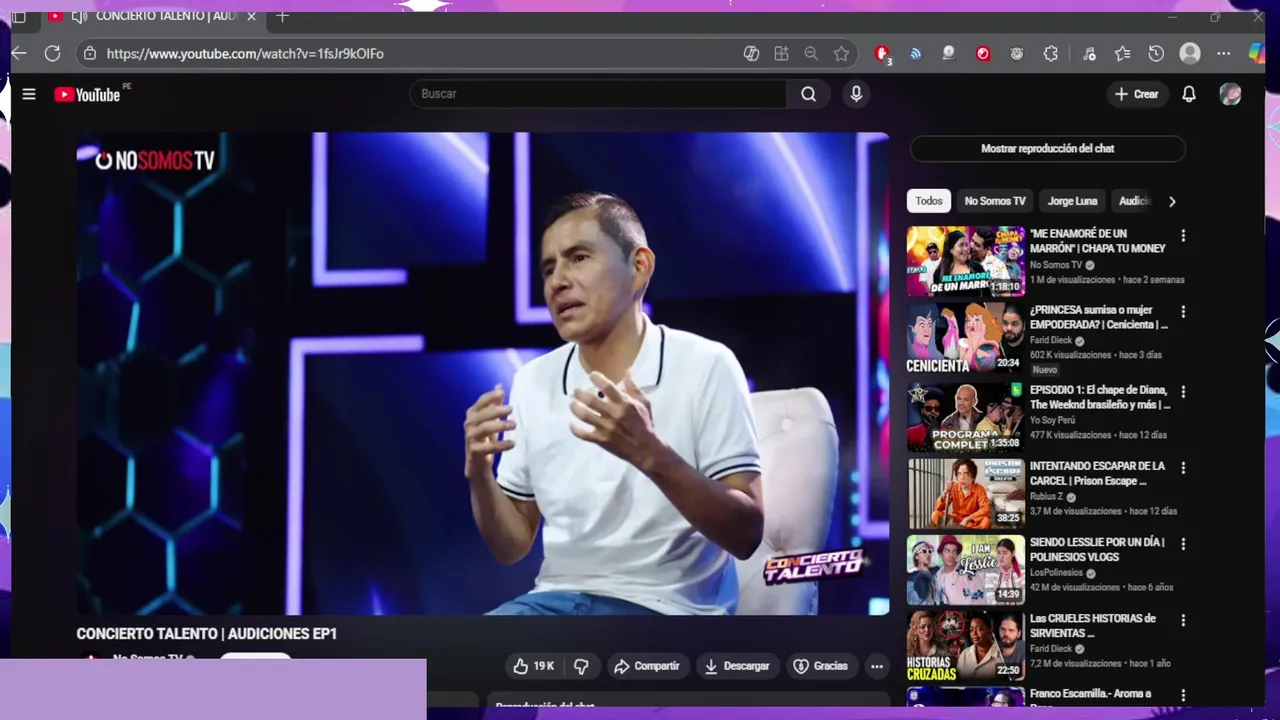Show more filter chips with right arrow
The image size is (1280, 720).
pyautogui.click(x=1172, y=201)
